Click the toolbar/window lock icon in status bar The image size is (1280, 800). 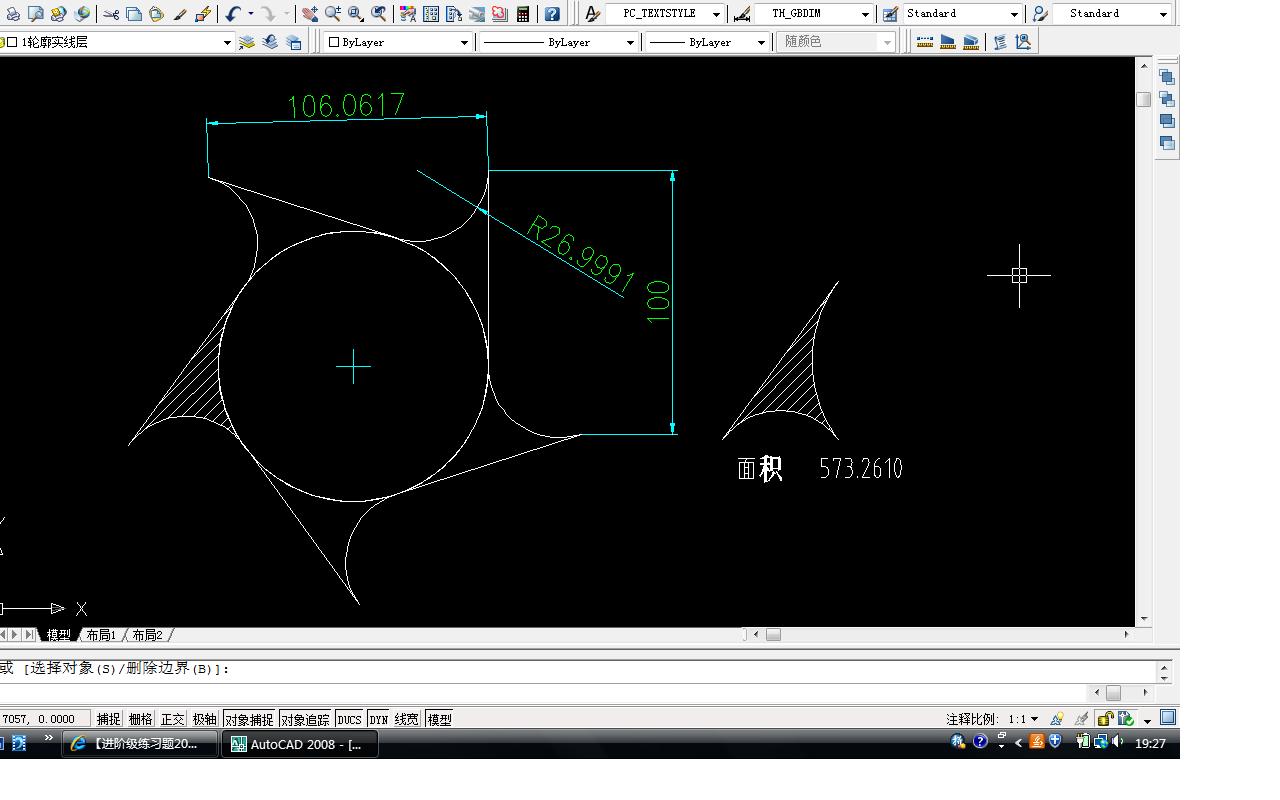tap(1105, 719)
